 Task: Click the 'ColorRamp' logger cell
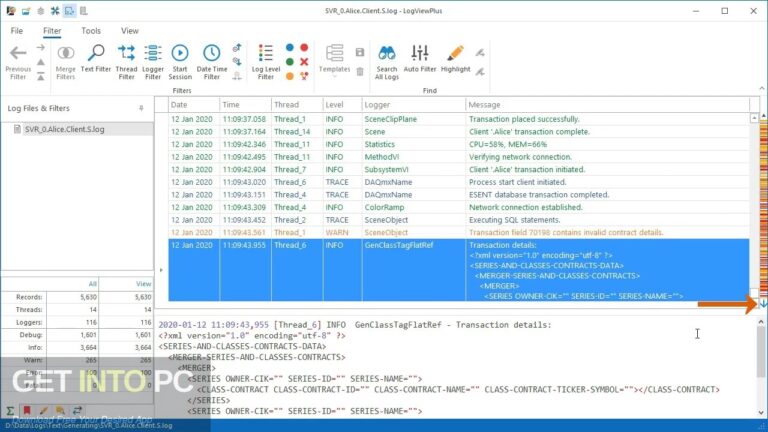point(414,207)
